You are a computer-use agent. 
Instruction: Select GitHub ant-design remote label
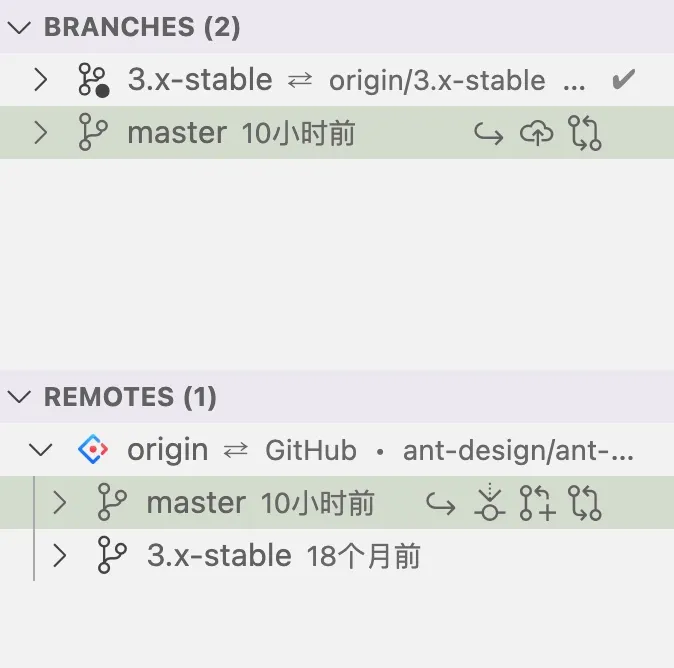click(449, 450)
